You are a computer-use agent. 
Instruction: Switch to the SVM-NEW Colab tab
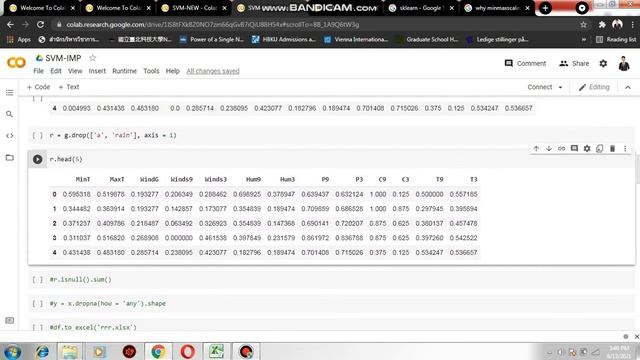(x=194, y=8)
